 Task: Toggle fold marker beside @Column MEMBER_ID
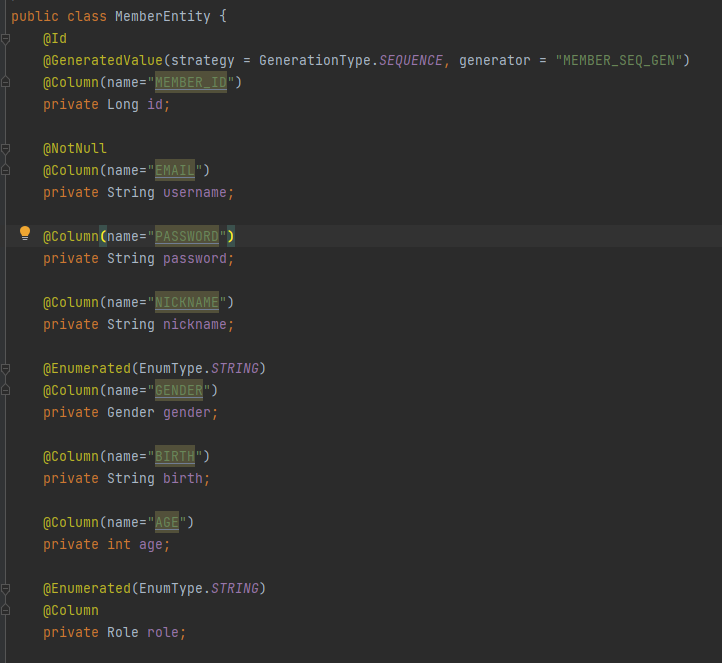6,82
